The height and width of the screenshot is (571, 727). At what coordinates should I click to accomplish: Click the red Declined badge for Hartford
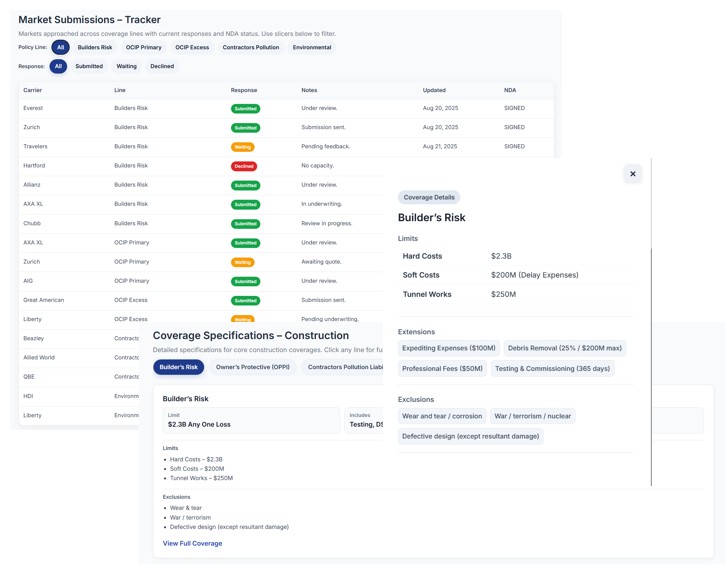(x=244, y=166)
